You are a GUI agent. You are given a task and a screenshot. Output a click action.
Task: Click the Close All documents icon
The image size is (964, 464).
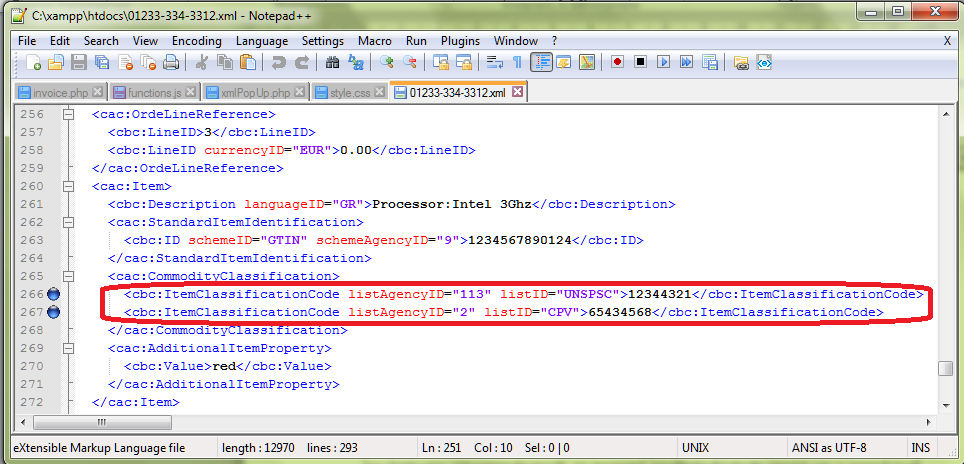coord(148,62)
